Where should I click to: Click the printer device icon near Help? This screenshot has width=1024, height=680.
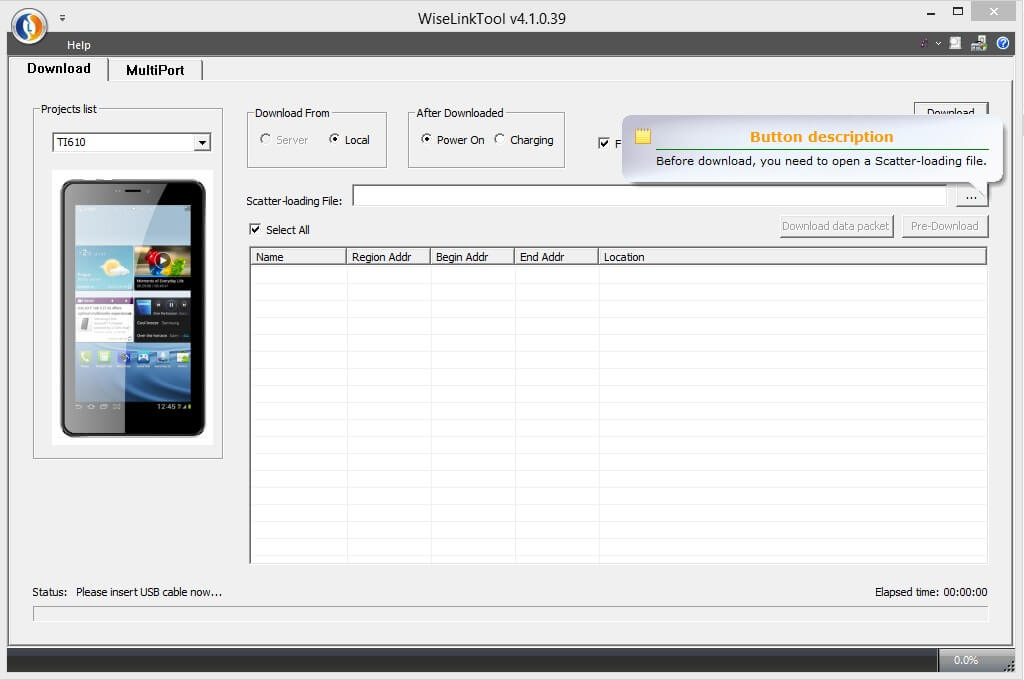point(978,42)
